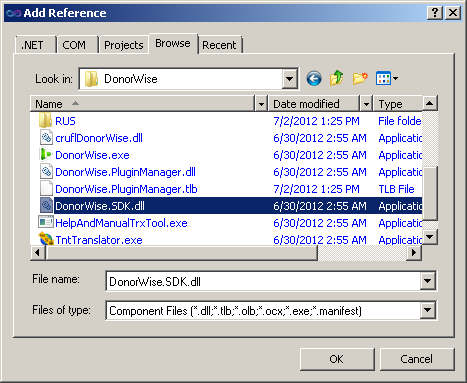This screenshot has height=383, width=467.
Task: Click the horizontal scrollbar right arrow
Action: coord(414,253)
